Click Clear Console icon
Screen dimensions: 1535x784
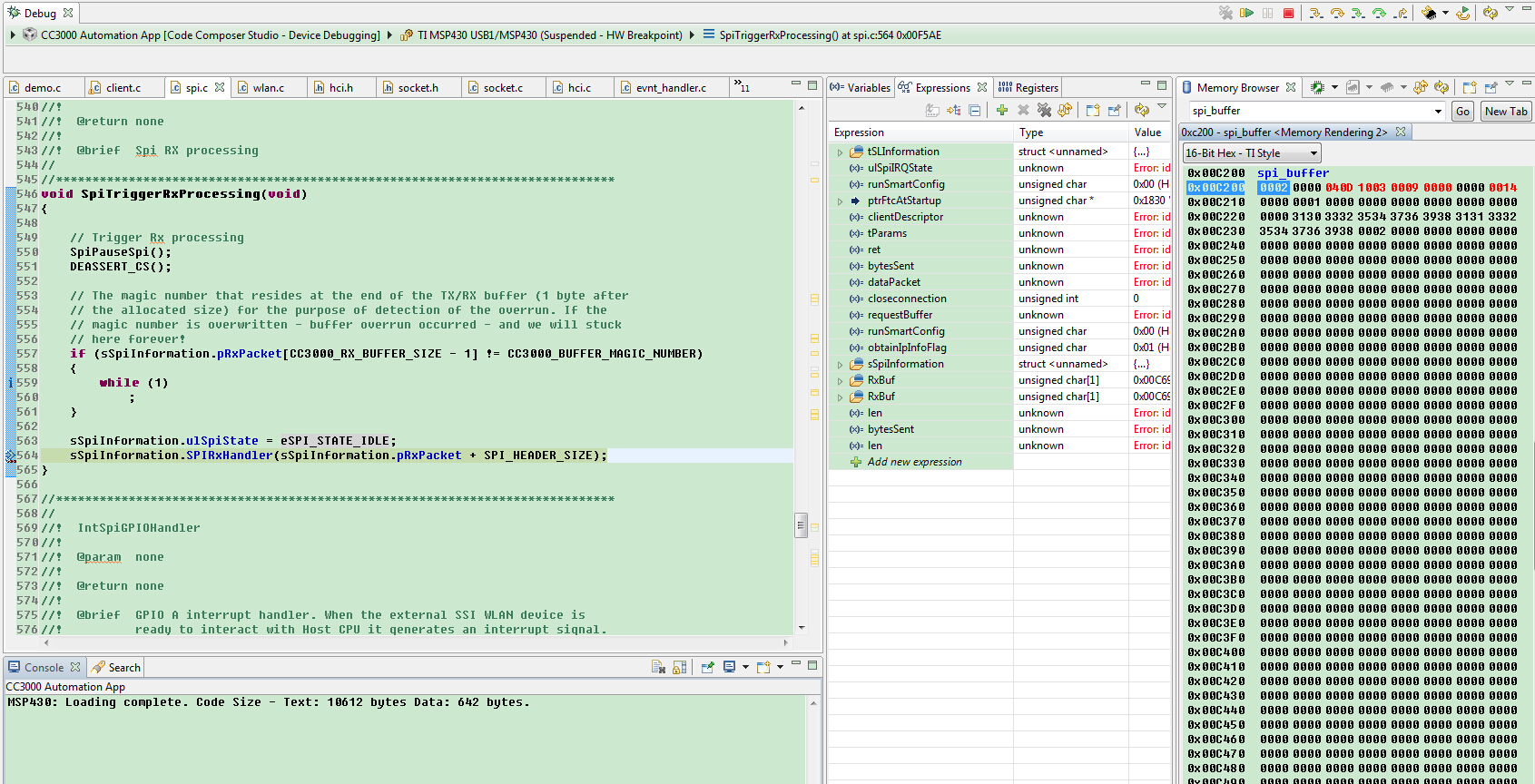[658, 667]
